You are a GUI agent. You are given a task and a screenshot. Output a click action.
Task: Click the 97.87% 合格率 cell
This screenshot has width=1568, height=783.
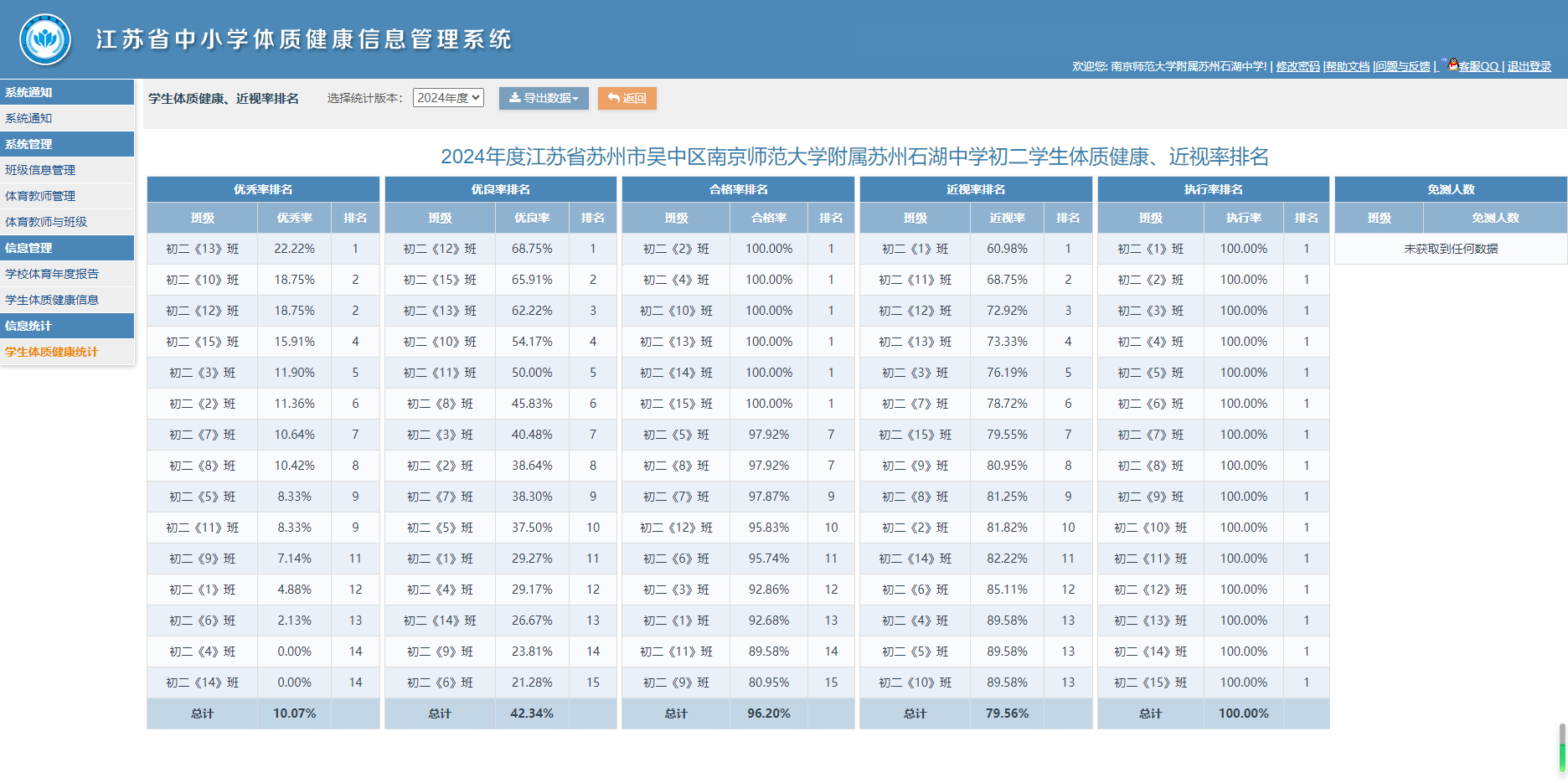769,497
